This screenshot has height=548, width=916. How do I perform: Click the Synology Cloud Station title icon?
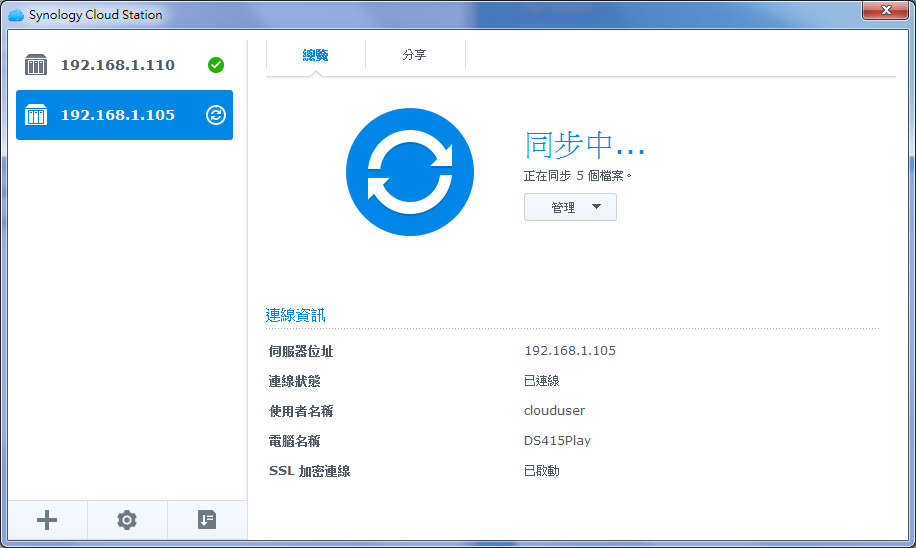[x=16, y=15]
